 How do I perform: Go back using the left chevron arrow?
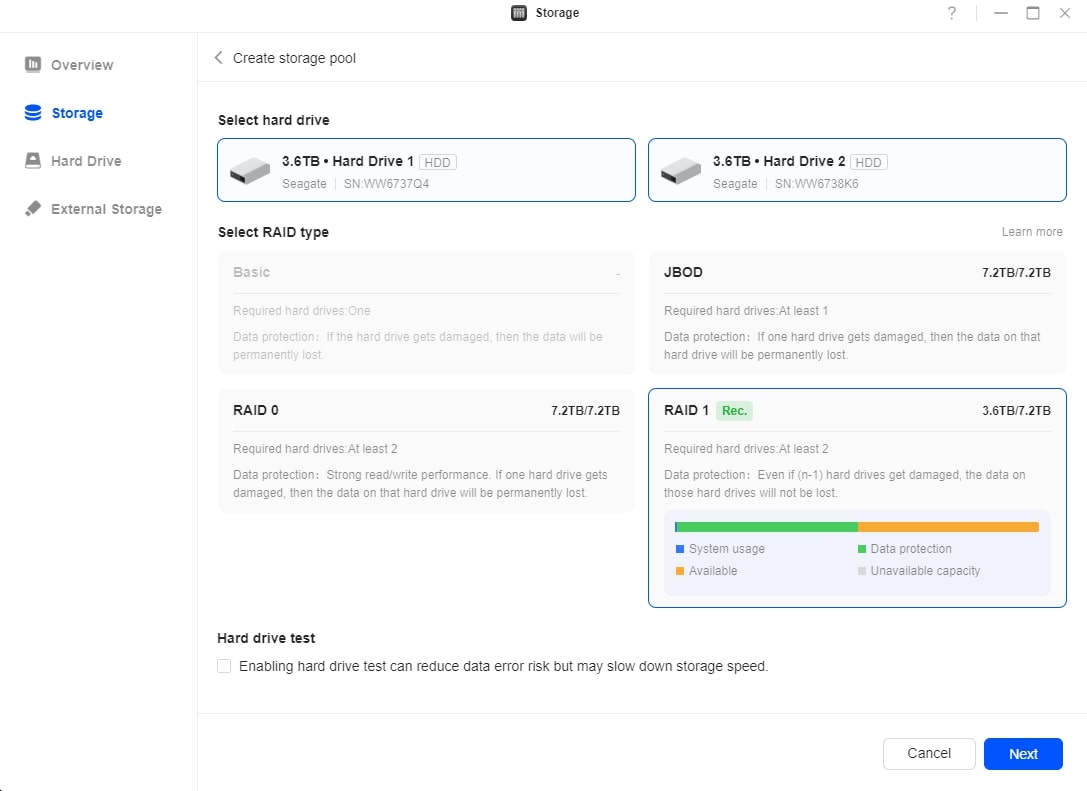coord(219,58)
